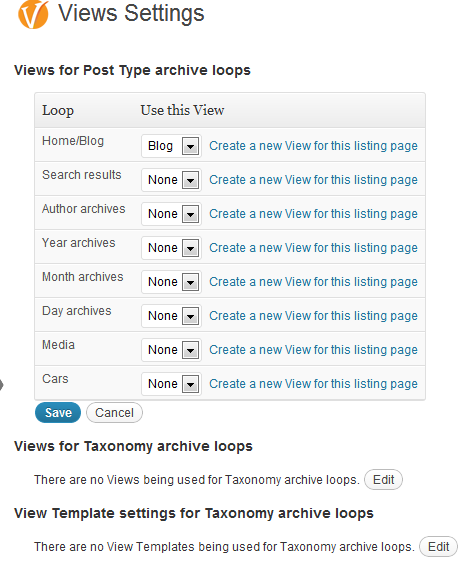475x563 pixels.
Task: Open the Media view dropdown
Action: point(171,350)
